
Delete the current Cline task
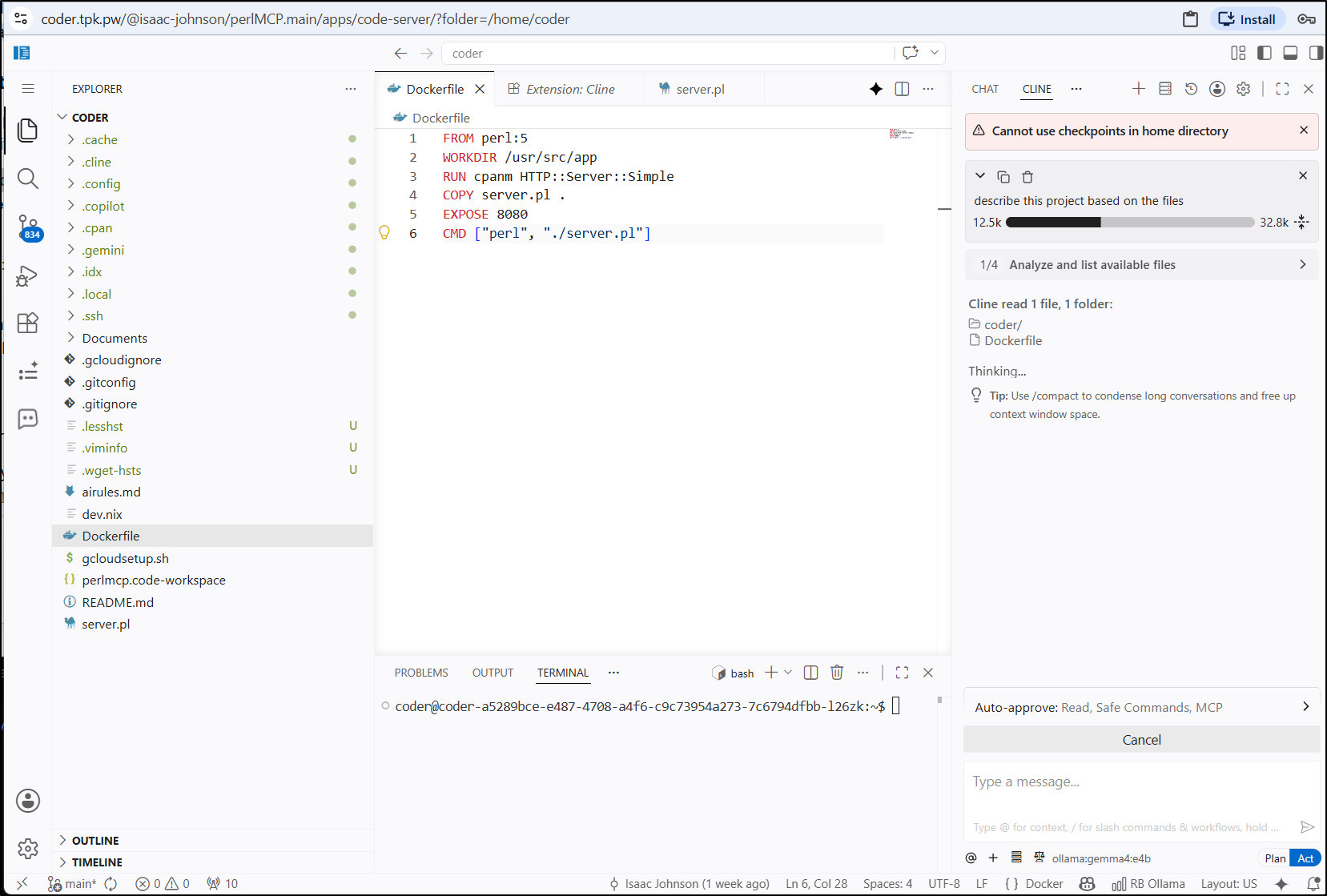pos(1027,177)
